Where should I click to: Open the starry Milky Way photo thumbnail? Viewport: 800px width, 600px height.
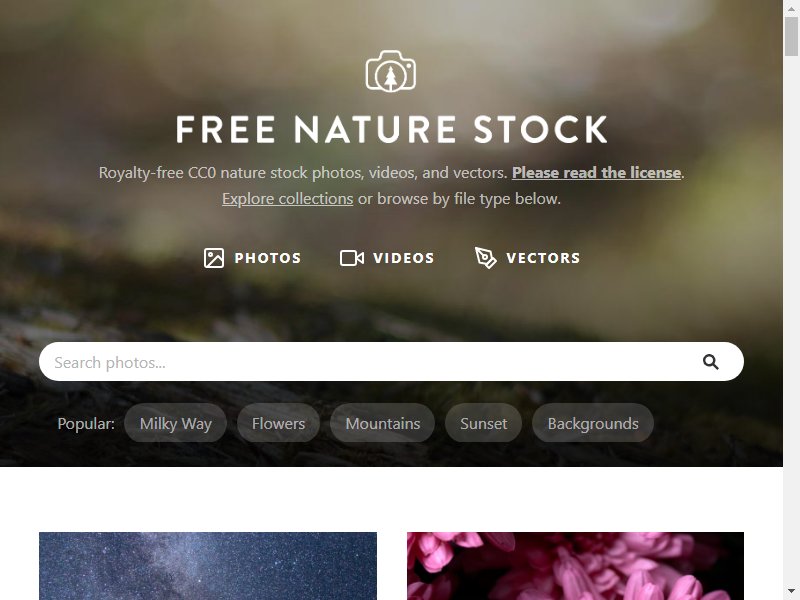click(x=208, y=566)
